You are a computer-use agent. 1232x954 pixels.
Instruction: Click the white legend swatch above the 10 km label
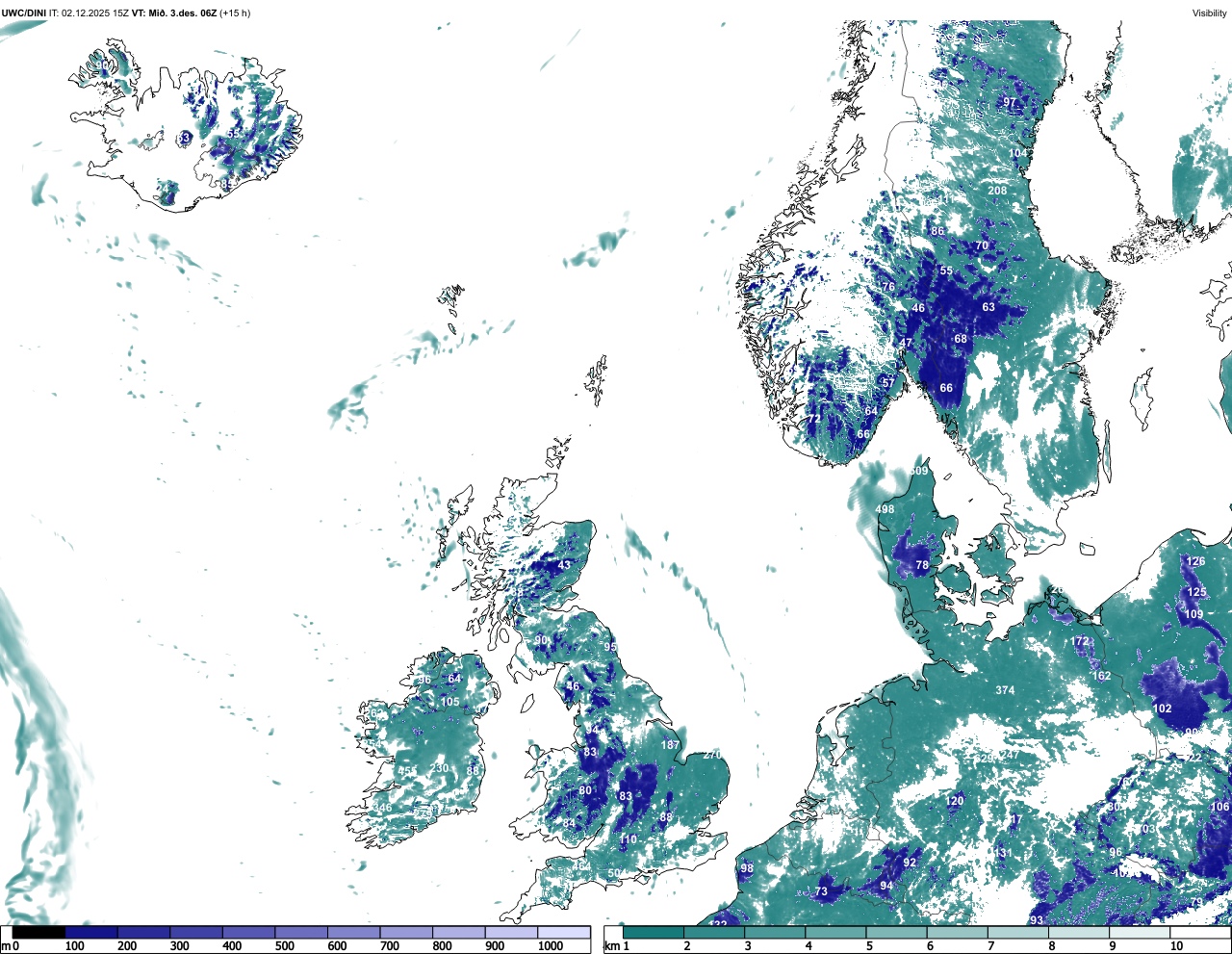(1201, 932)
